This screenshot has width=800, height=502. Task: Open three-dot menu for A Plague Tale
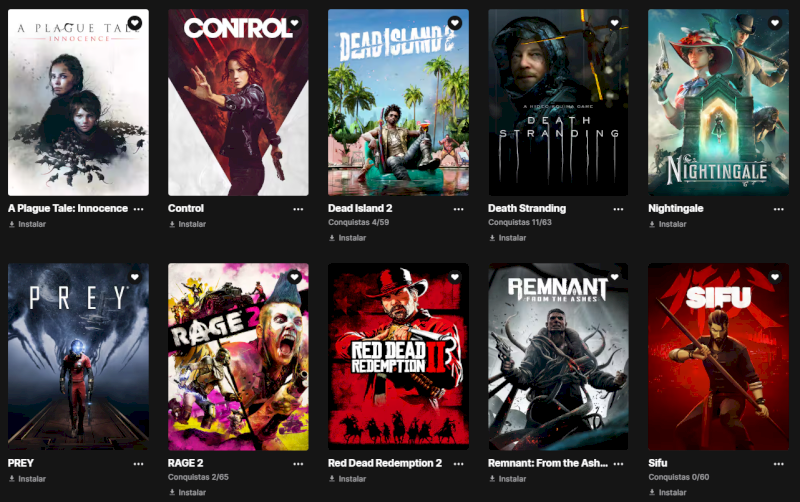click(x=138, y=209)
